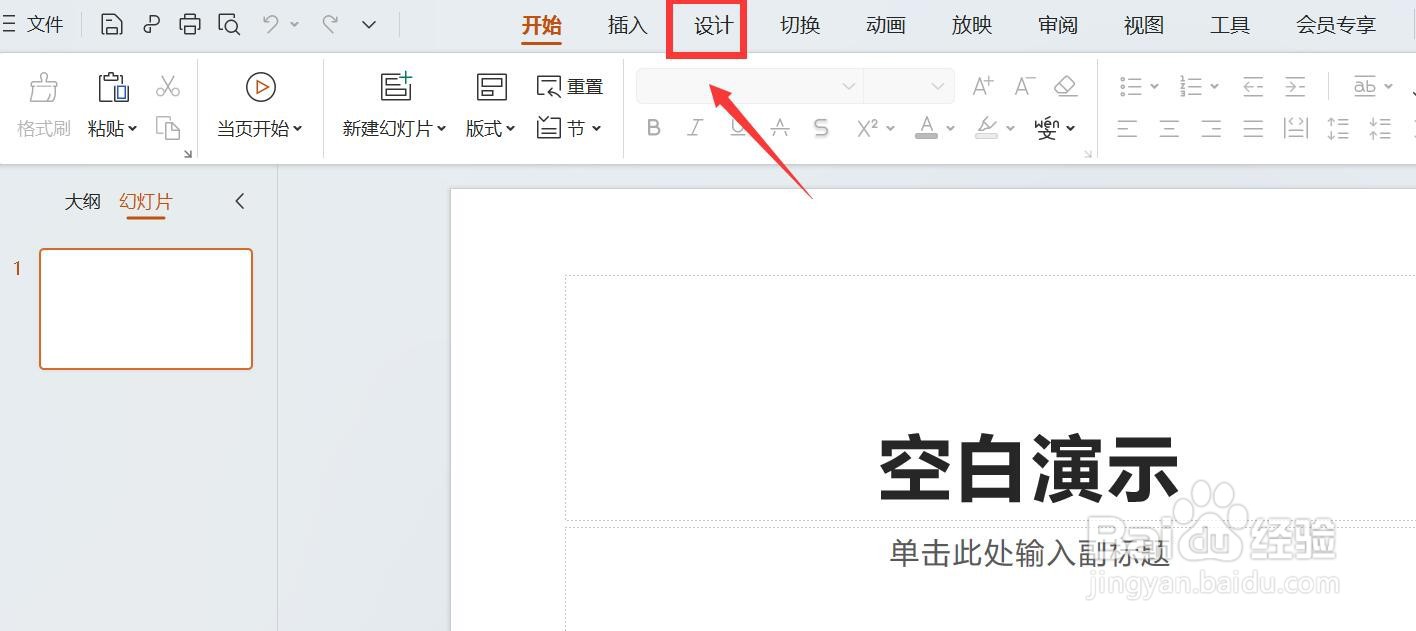Click the 节 section icon
The width and height of the screenshot is (1416, 631).
point(548,128)
